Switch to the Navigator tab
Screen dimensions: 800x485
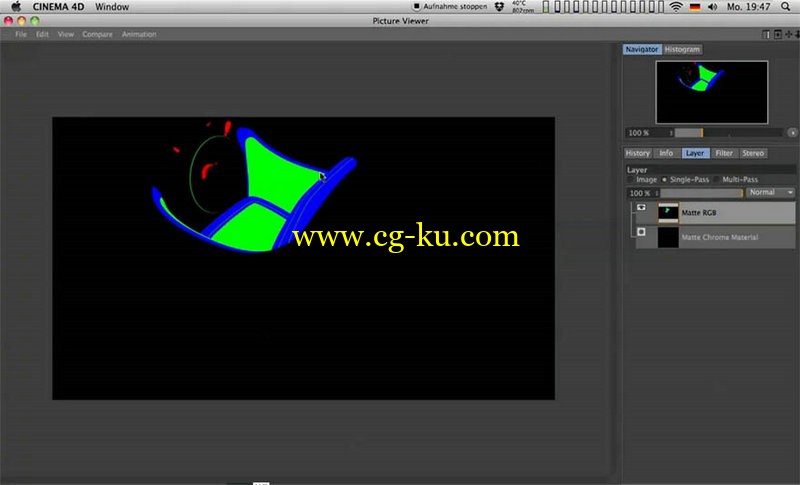point(642,49)
